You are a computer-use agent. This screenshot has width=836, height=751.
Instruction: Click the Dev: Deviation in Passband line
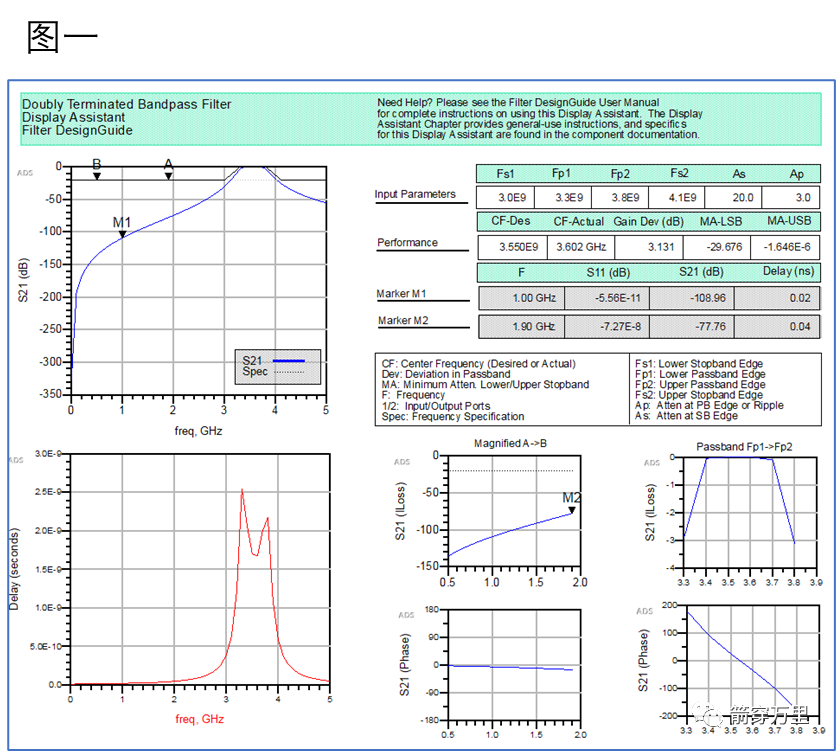point(446,374)
